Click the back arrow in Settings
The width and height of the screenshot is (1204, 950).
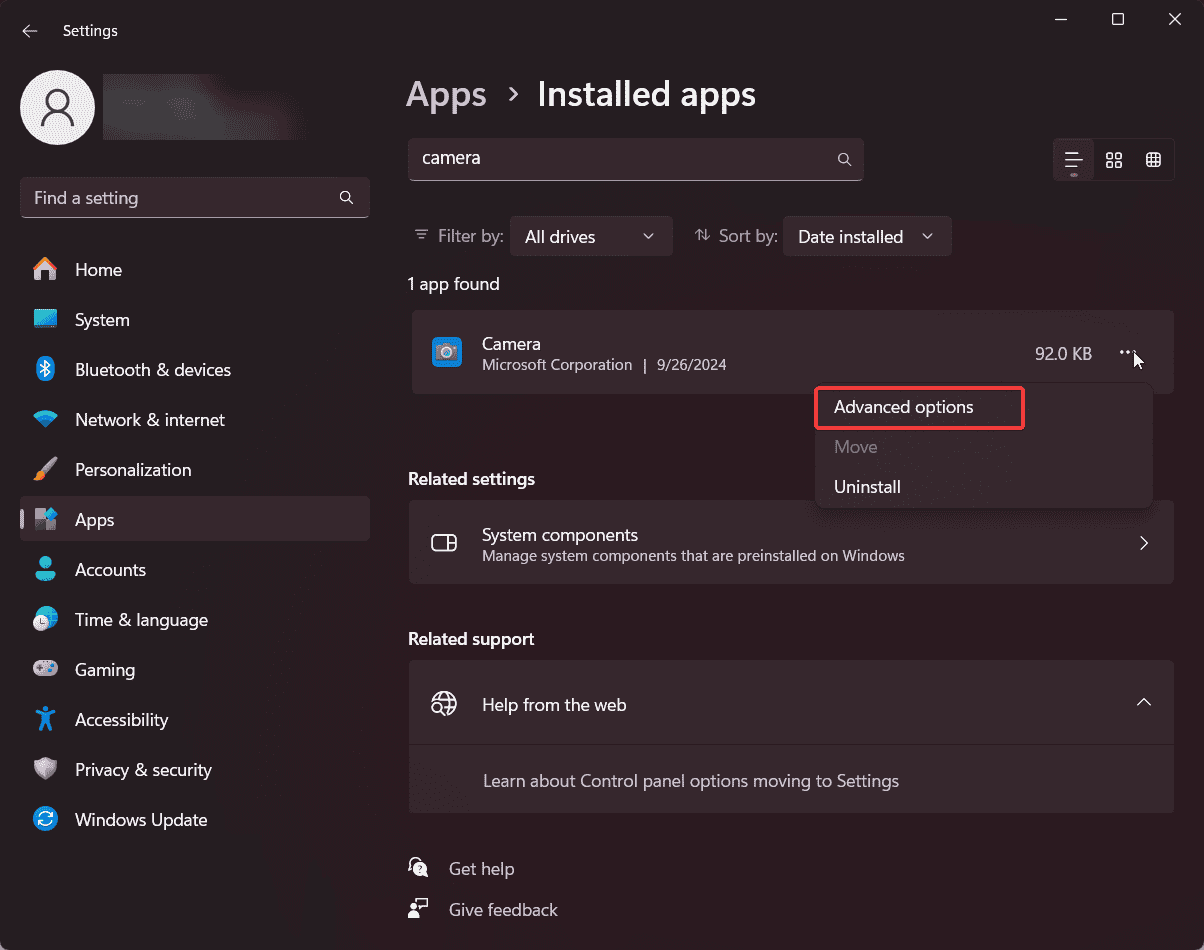tap(30, 31)
